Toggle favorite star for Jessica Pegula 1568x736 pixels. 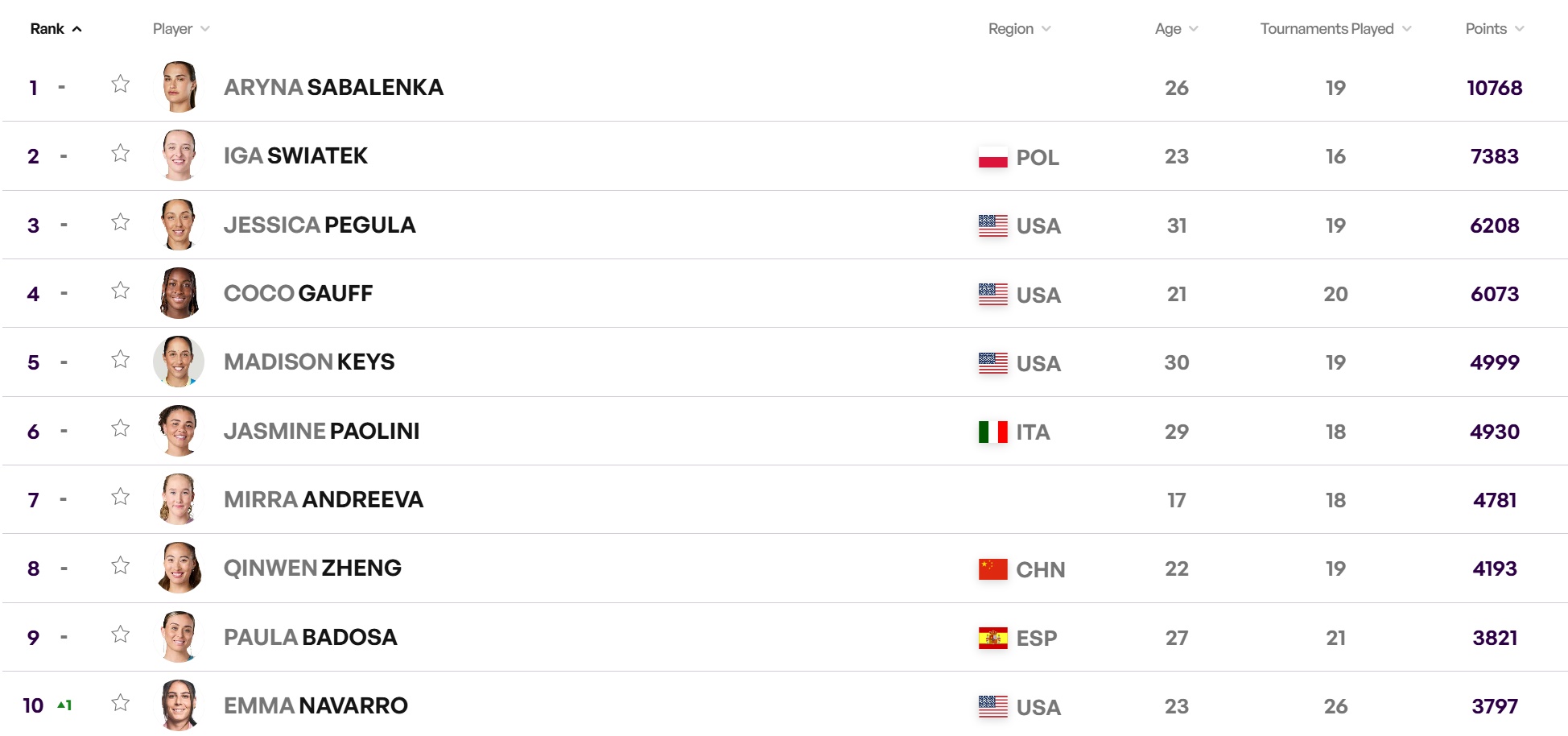pos(121,221)
